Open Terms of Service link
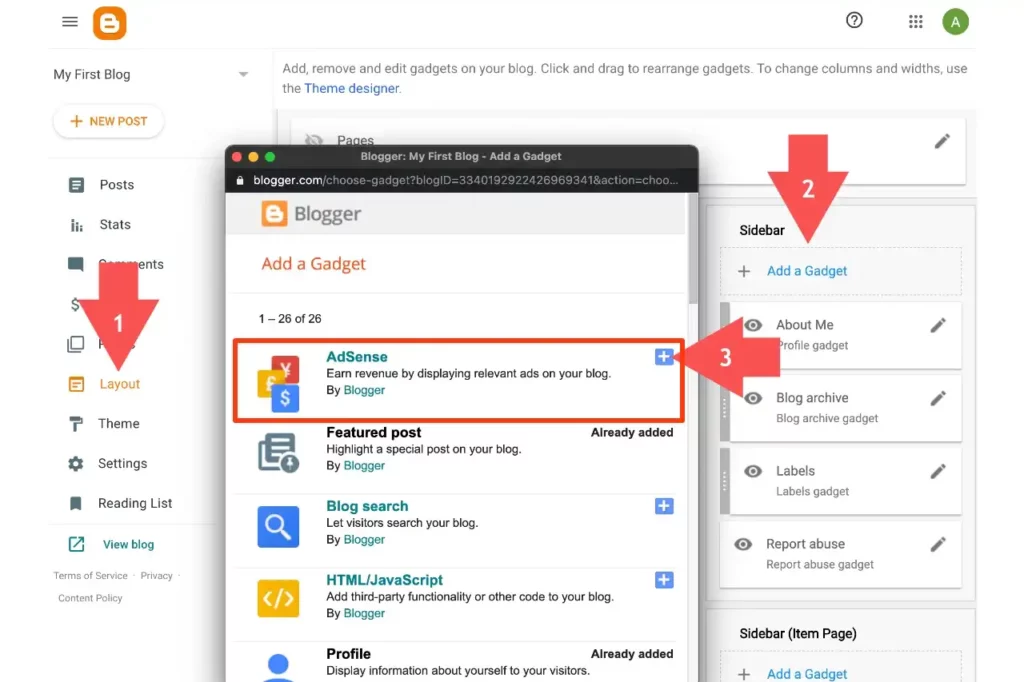The height and width of the screenshot is (682, 1024). (90, 576)
